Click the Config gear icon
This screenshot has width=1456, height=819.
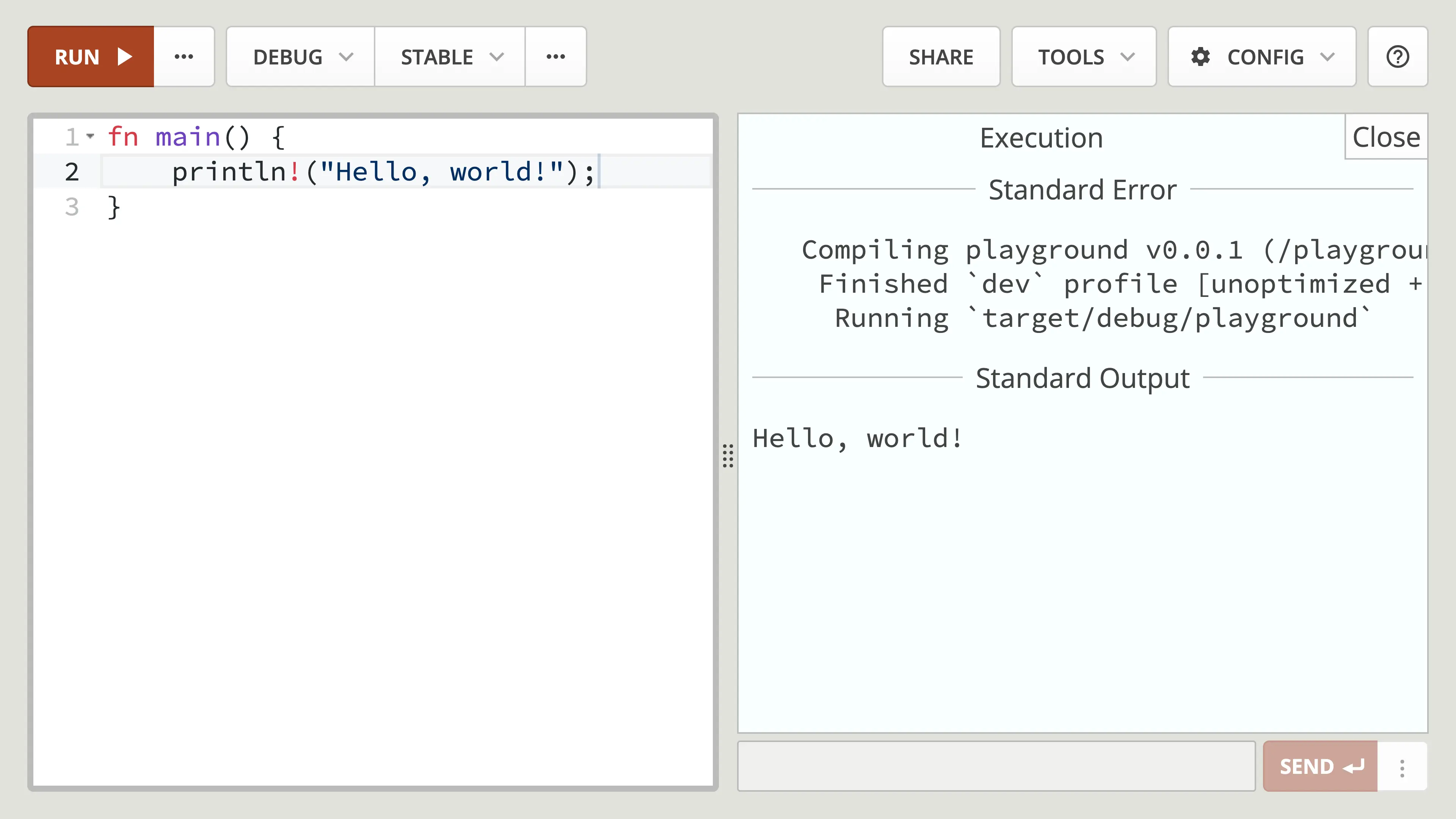point(1200,56)
